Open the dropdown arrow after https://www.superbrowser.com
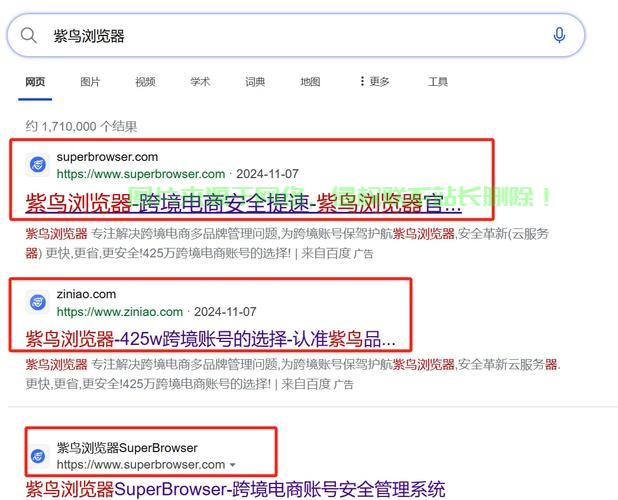The width and height of the screenshot is (618, 500). tap(233, 465)
